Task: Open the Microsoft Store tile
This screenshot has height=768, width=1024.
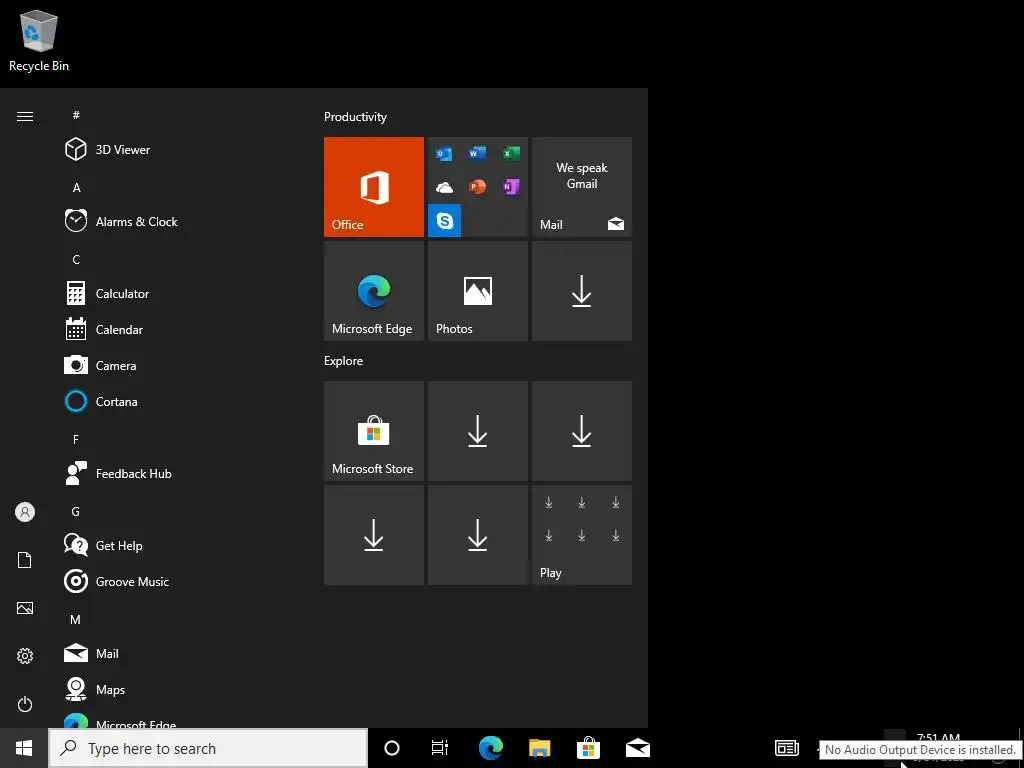Action: coord(374,431)
